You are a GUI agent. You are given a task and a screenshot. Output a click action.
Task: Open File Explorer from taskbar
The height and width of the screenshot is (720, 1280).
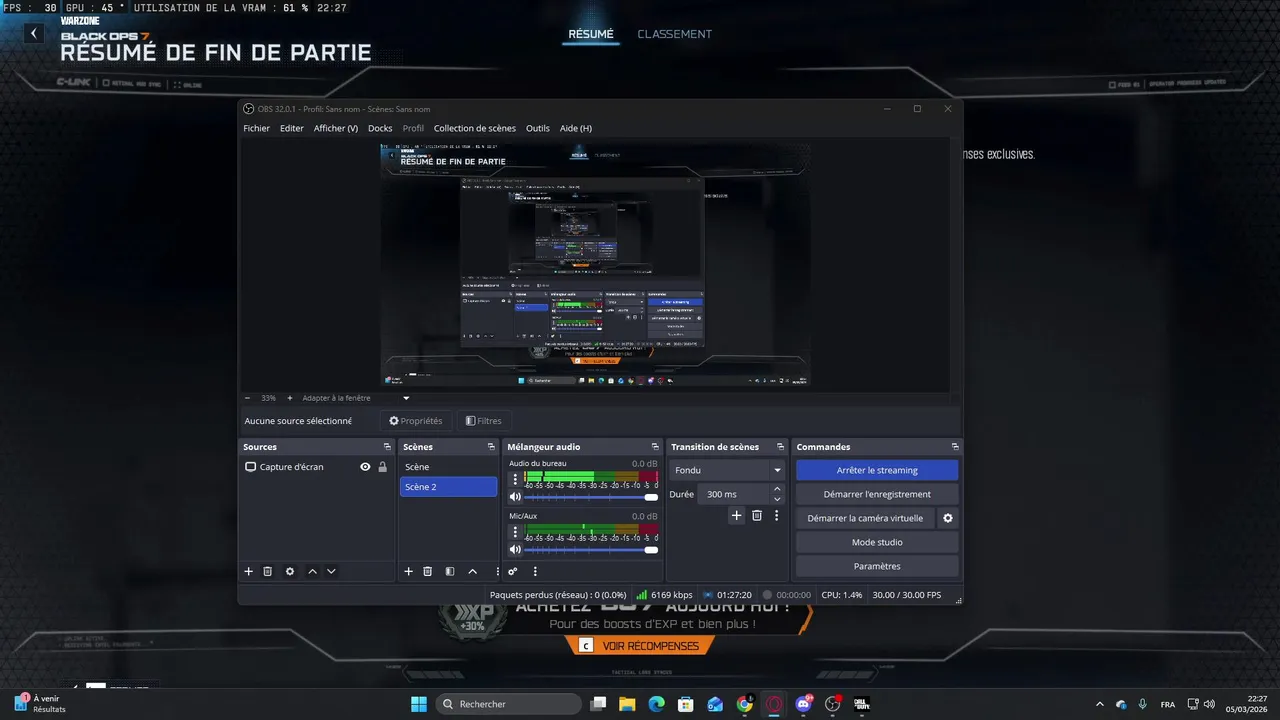627,704
